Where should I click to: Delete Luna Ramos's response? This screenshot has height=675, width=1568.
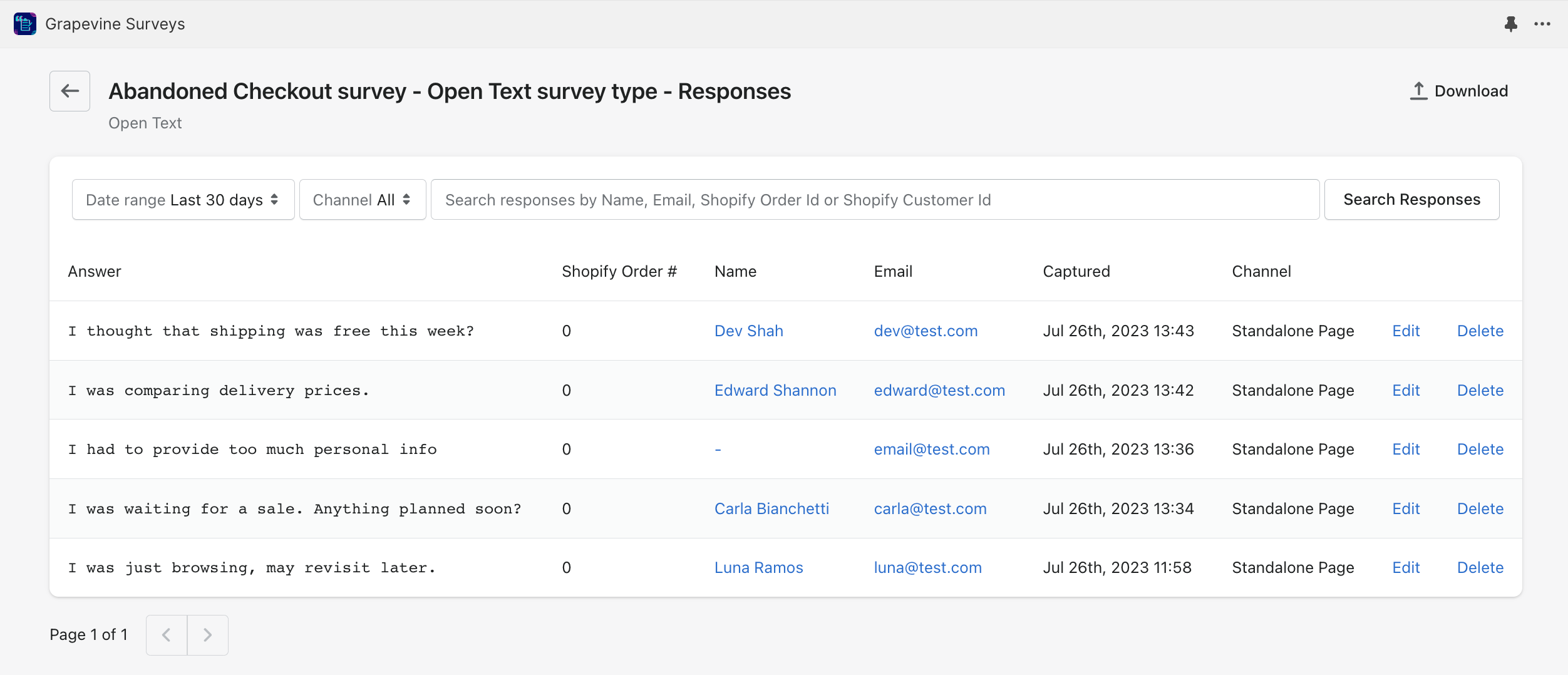pos(1480,567)
